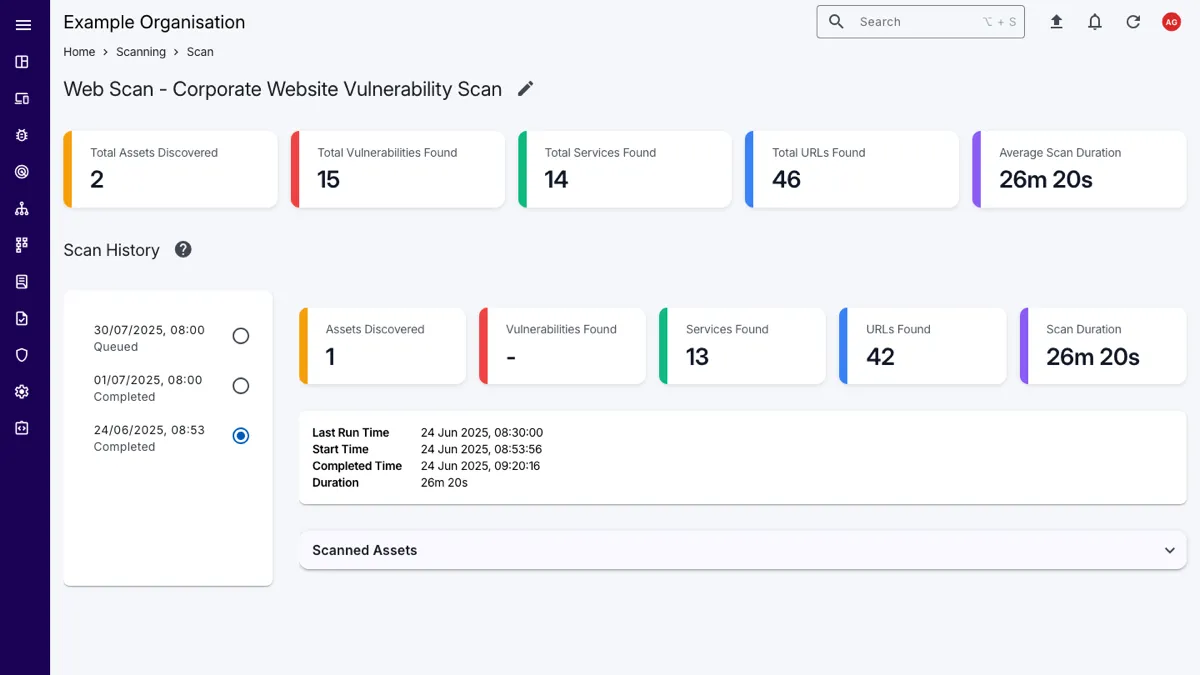
Task: Go to Home breadcrumb
Action: [79, 52]
